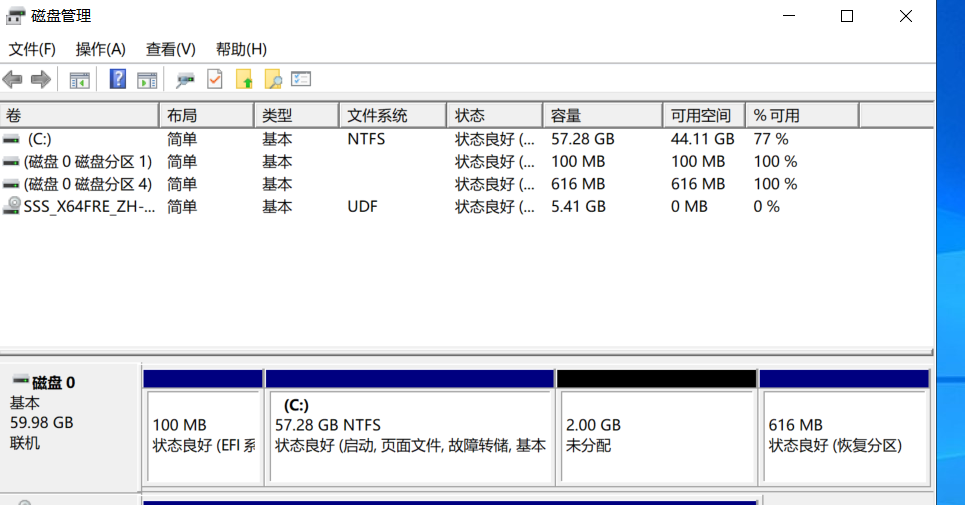965x505 pixels.
Task: Sort by the 文件系统 column header
Action: click(x=390, y=116)
